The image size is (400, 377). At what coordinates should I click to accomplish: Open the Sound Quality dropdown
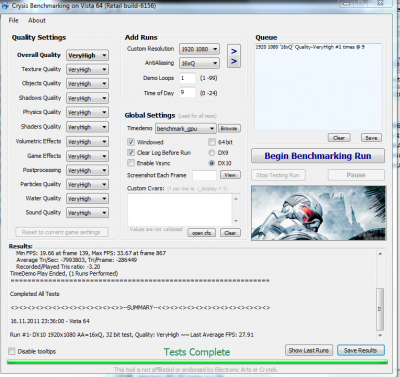click(87, 213)
